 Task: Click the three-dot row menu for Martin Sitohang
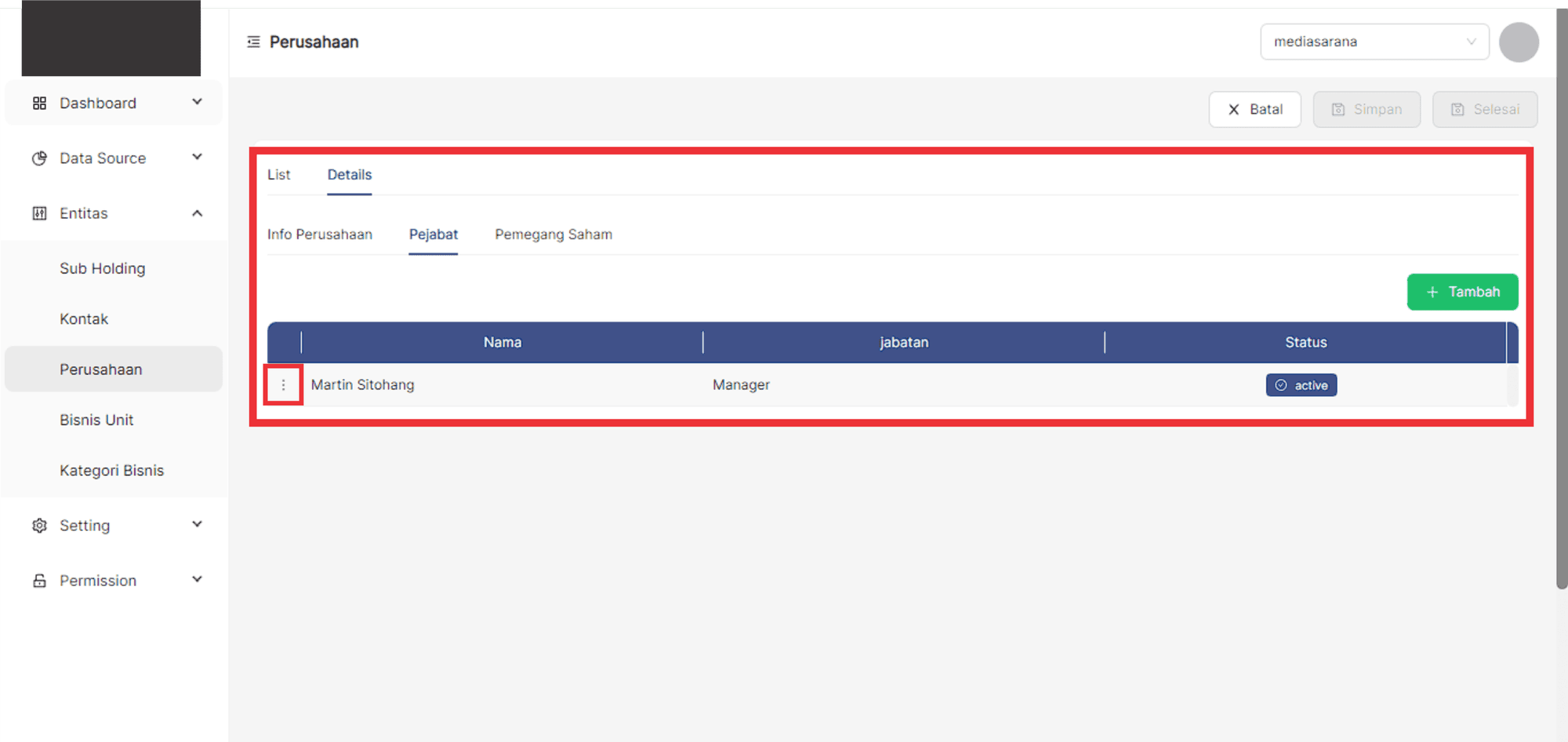pos(283,385)
